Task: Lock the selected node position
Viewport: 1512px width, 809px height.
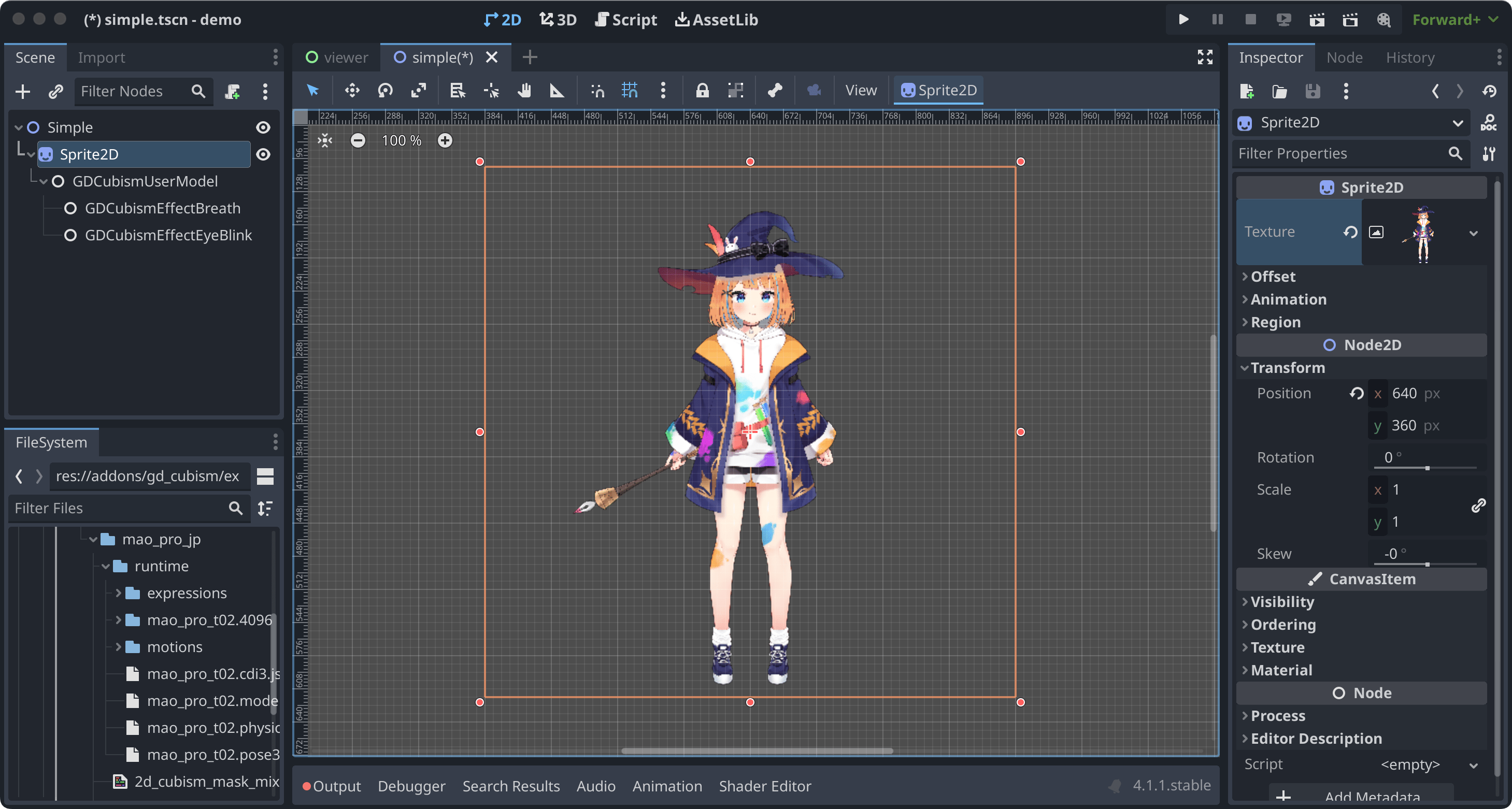Action: coord(702,90)
